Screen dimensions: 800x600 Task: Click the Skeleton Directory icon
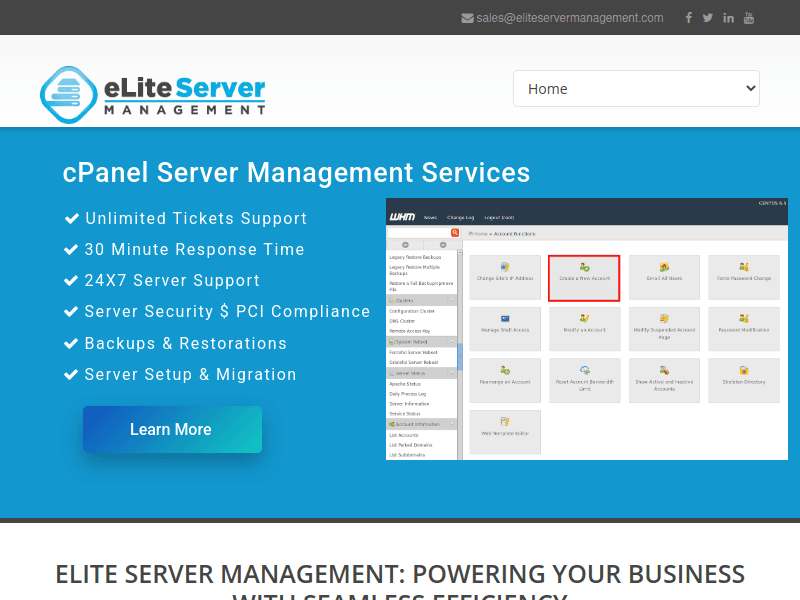[742, 380]
